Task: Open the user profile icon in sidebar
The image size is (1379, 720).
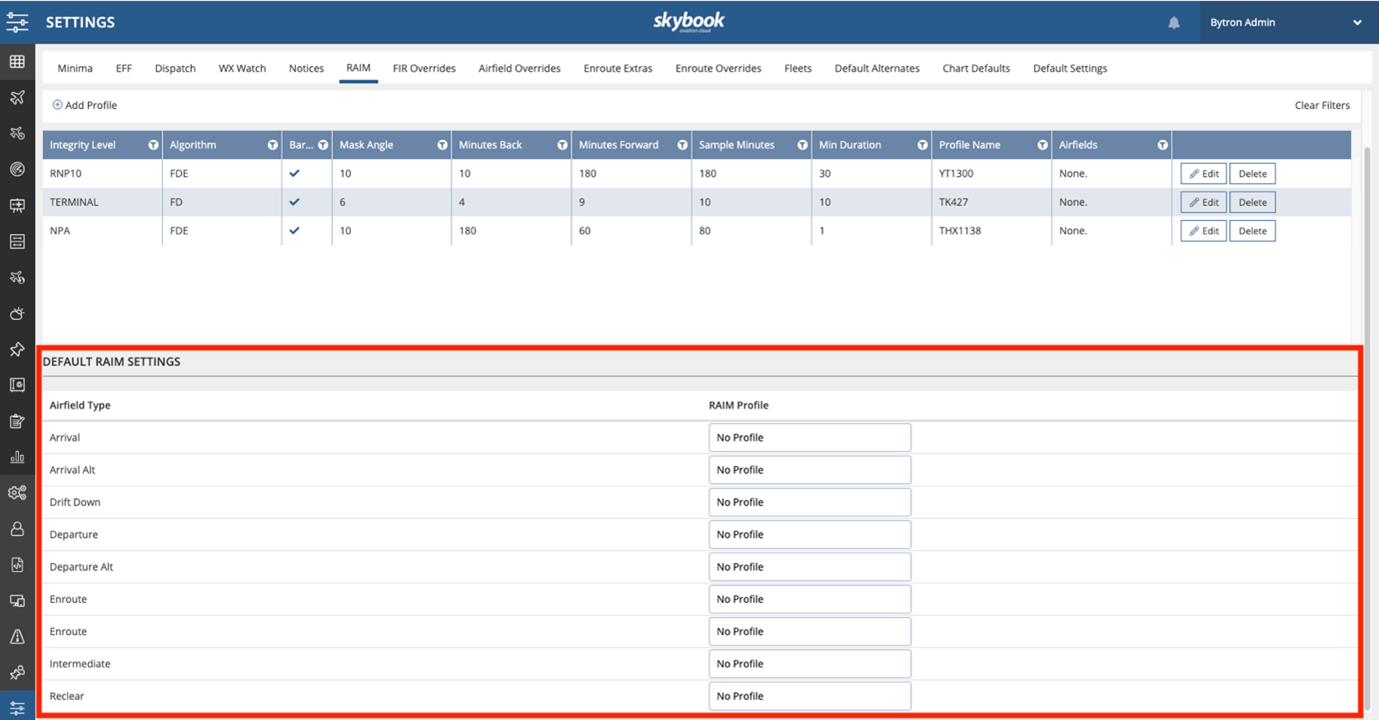Action: (x=17, y=528)
